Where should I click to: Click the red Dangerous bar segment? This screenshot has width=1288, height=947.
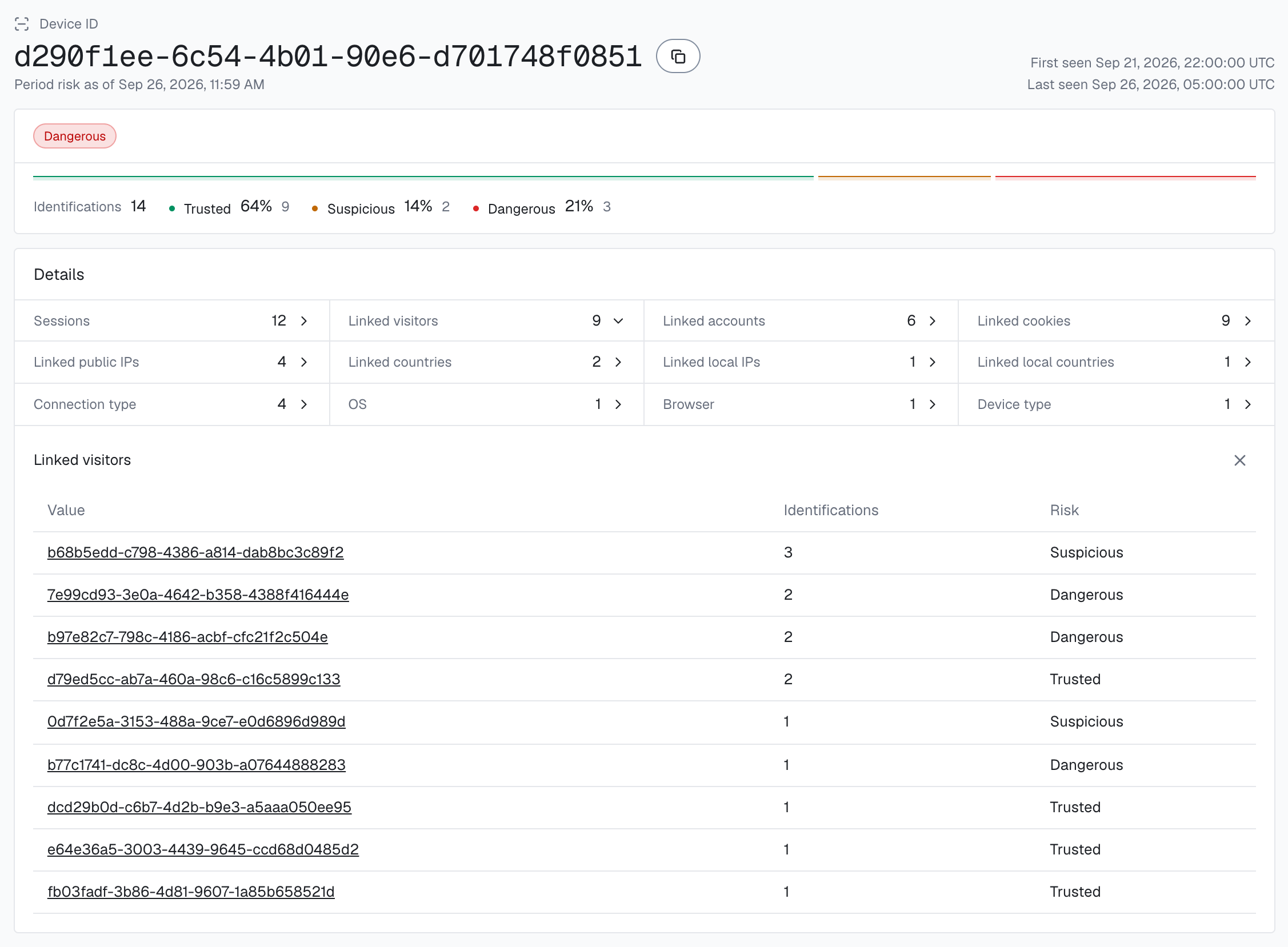coord(1126,178)
